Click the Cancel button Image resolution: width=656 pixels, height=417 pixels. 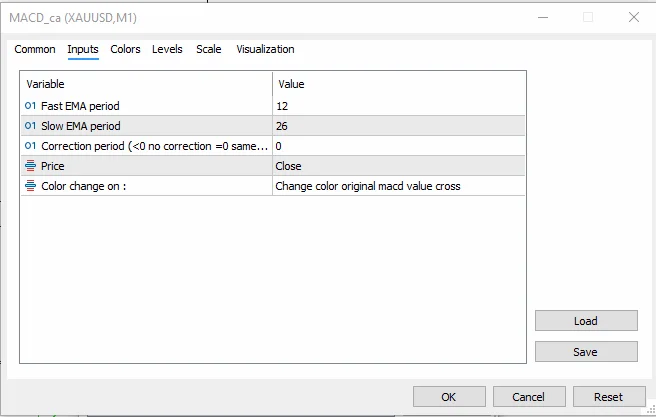[x=529, y=397]
